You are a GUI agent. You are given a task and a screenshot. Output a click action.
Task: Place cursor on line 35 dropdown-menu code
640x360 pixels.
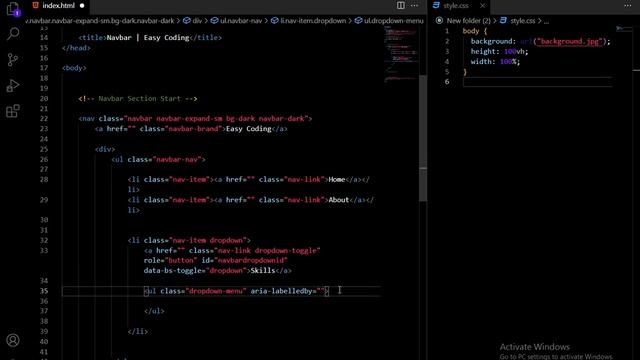[236, 291]
